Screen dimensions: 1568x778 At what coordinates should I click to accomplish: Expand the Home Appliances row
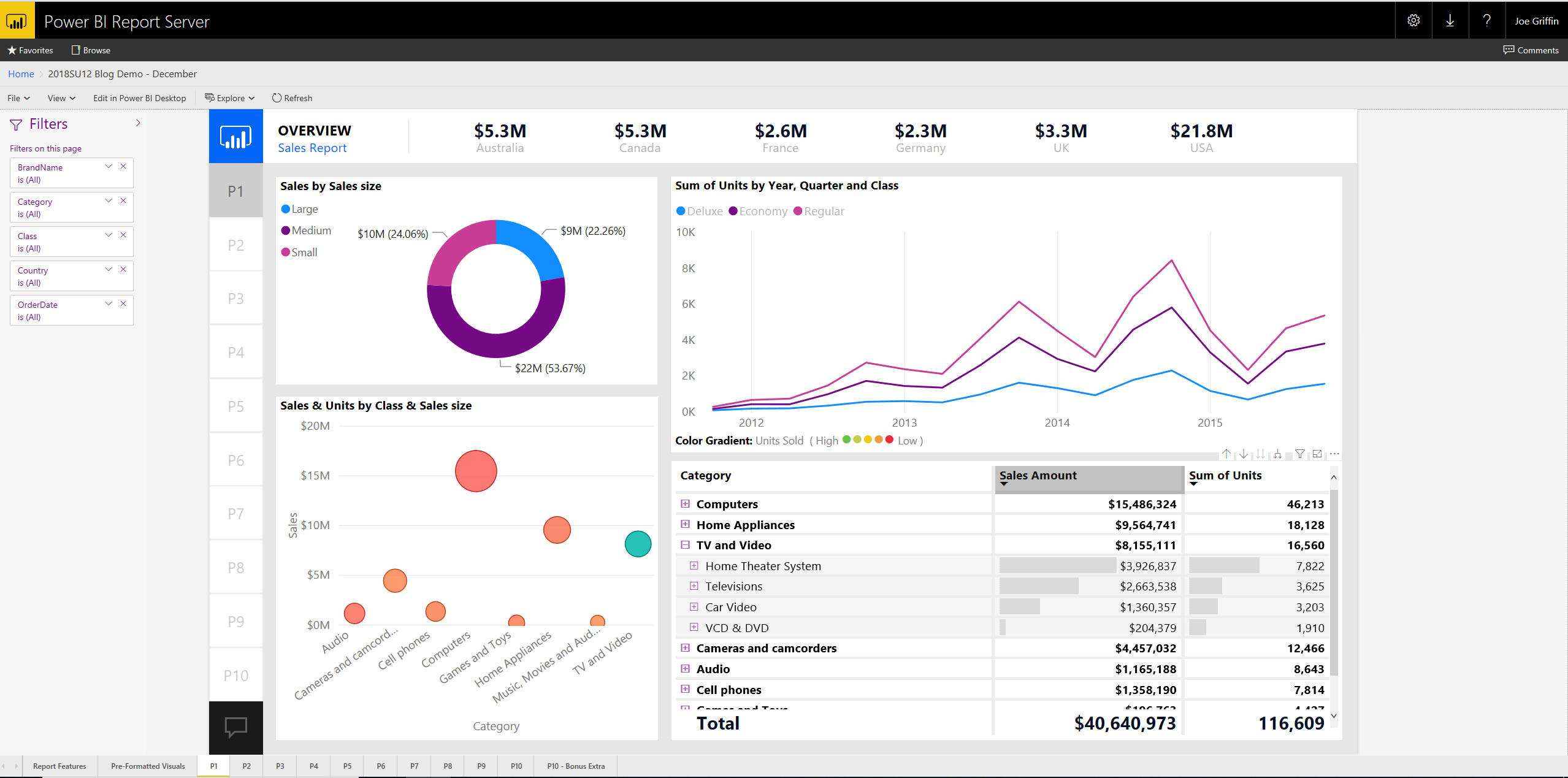[x=685, y=524]
